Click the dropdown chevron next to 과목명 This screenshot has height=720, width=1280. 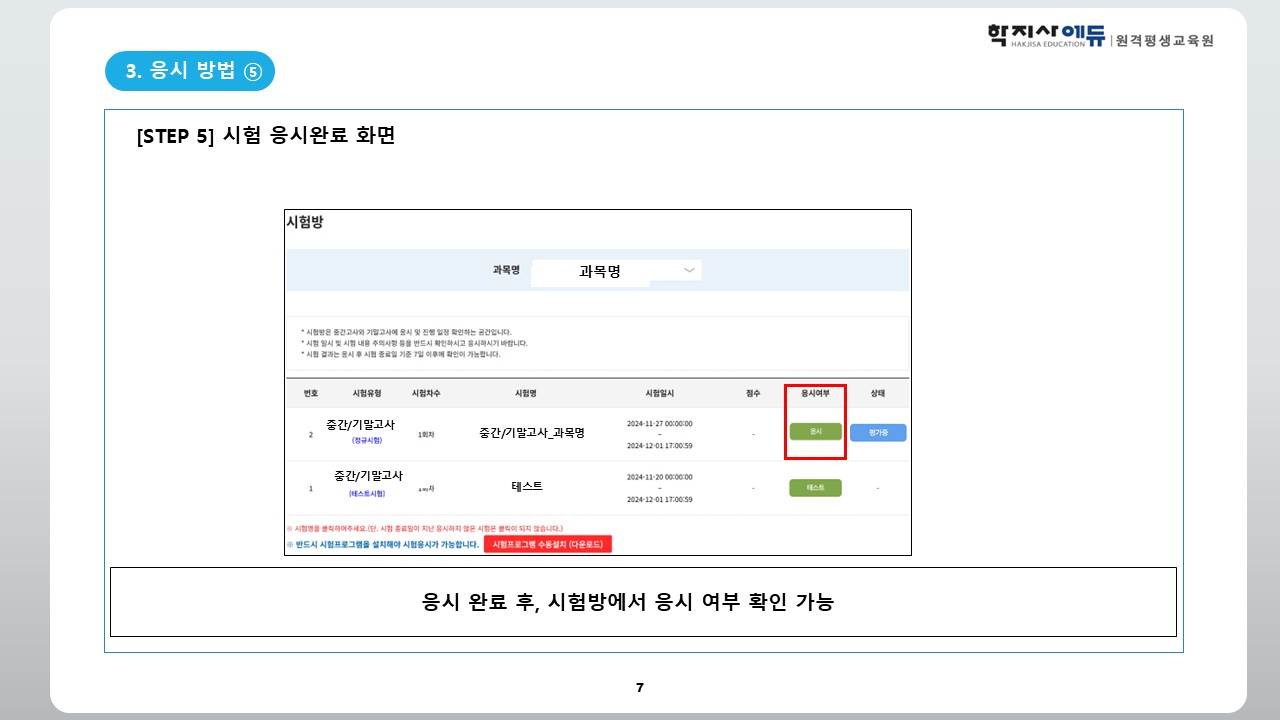(689, 270)
